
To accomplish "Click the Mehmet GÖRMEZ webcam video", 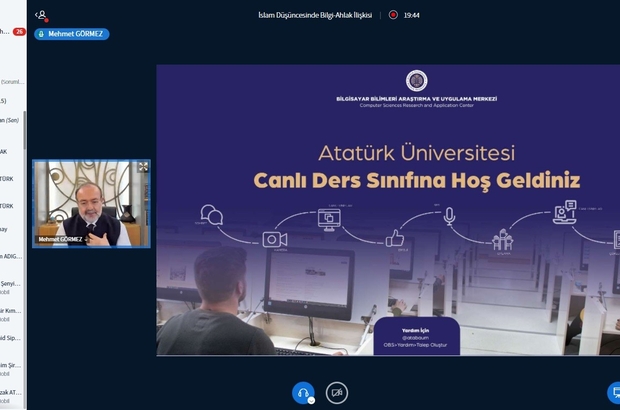I will tap(91, 204).
